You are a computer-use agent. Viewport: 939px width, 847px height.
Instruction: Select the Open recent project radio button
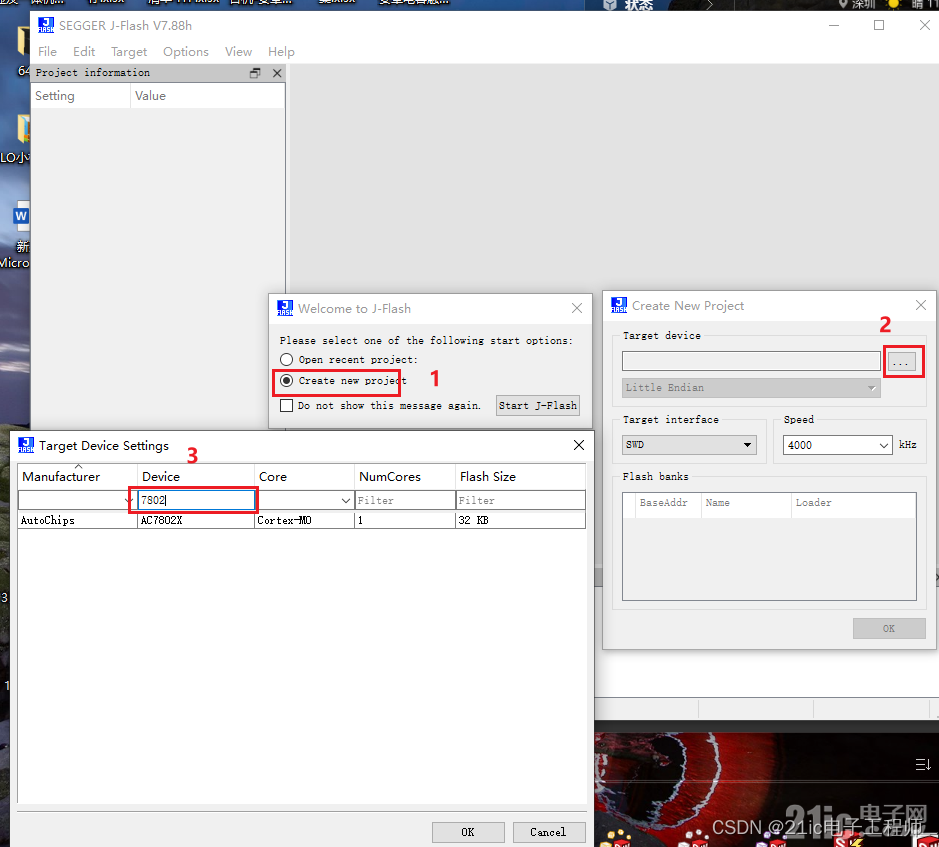[286, 359]
